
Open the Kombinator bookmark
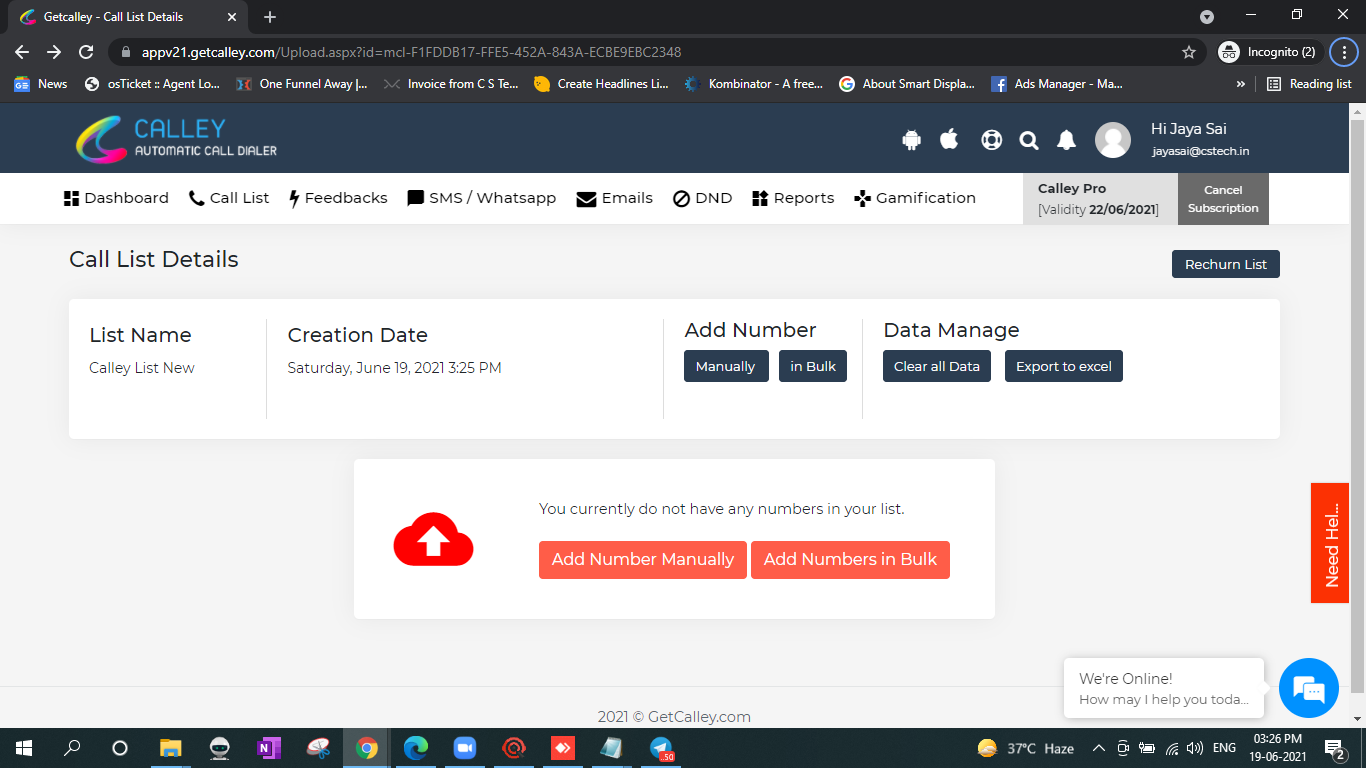[x=755, y=84]
